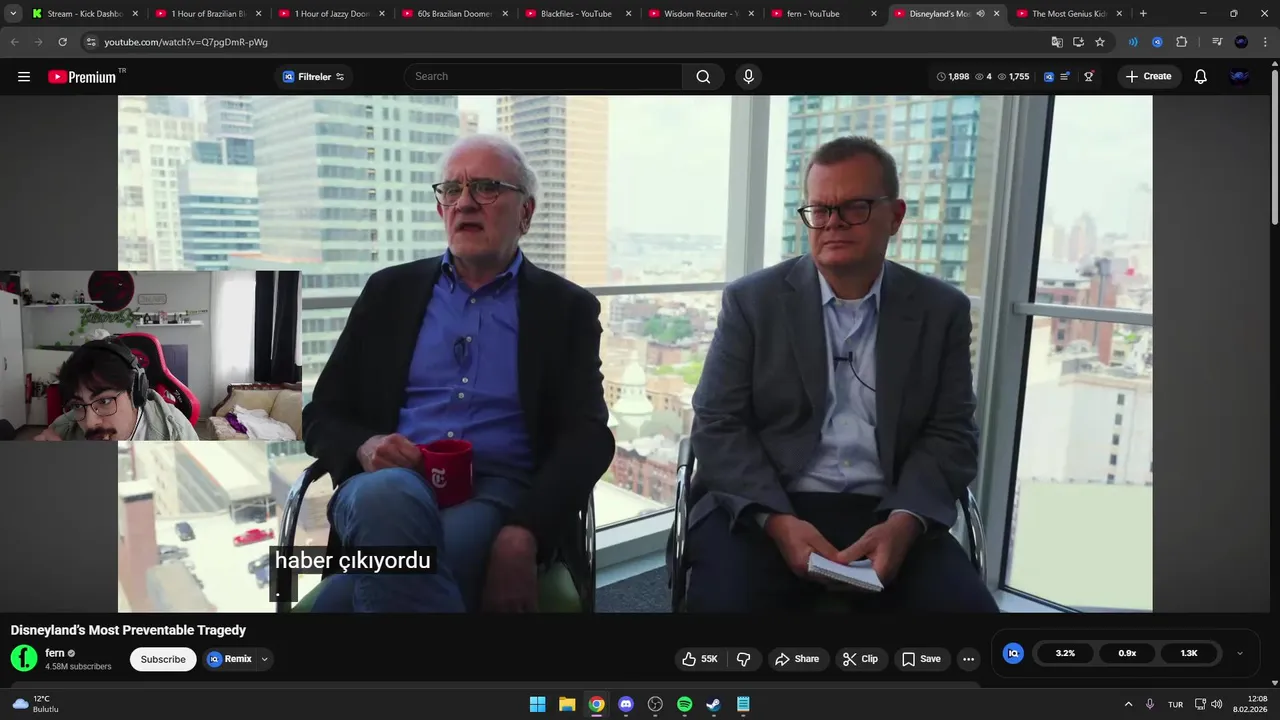
Task: Open the notifications bell
Action: pos(1200,77)
